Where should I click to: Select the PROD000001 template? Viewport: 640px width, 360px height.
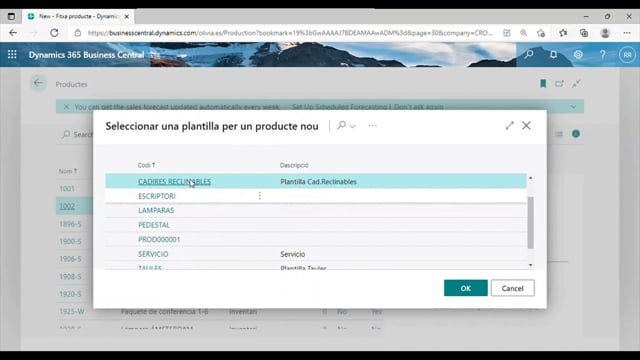click(159, 240)
